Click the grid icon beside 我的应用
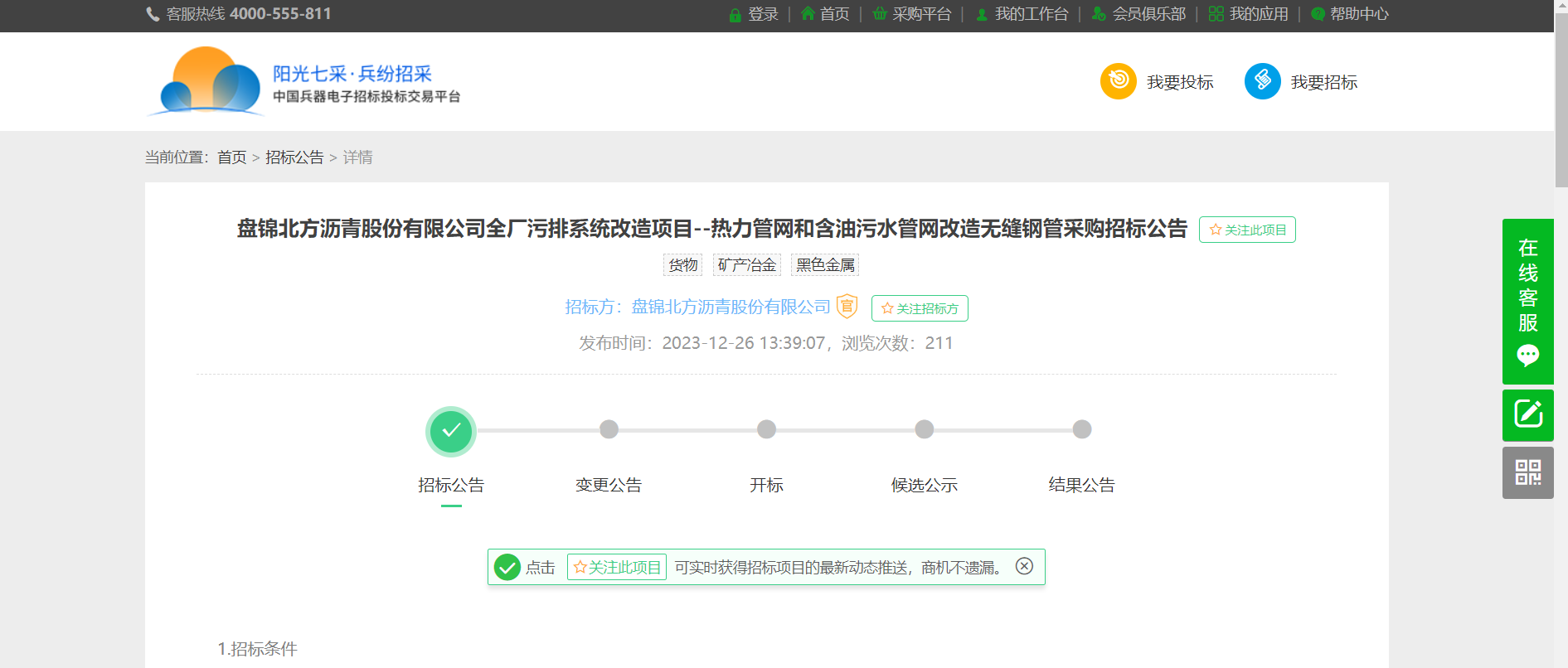The image size is (1568, 668). [1216, 14]
